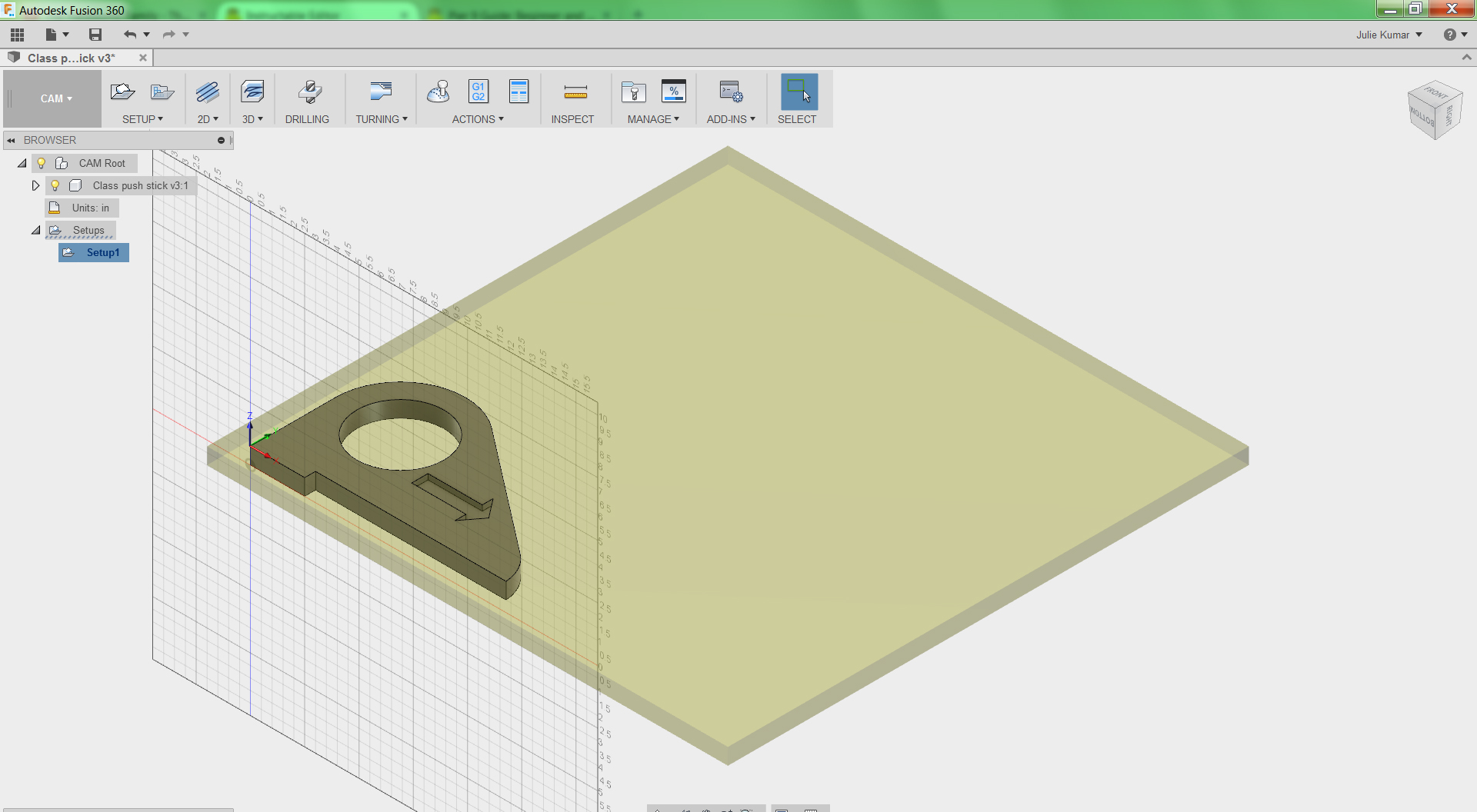Click the Units document icon
1477x812 pixels.
click(x=55, y=208)
